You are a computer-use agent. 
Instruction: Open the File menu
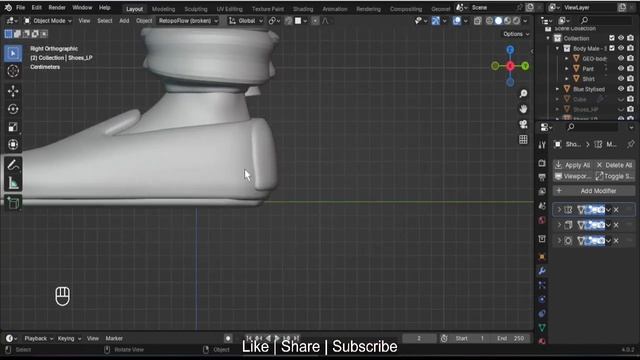(20, 8)
